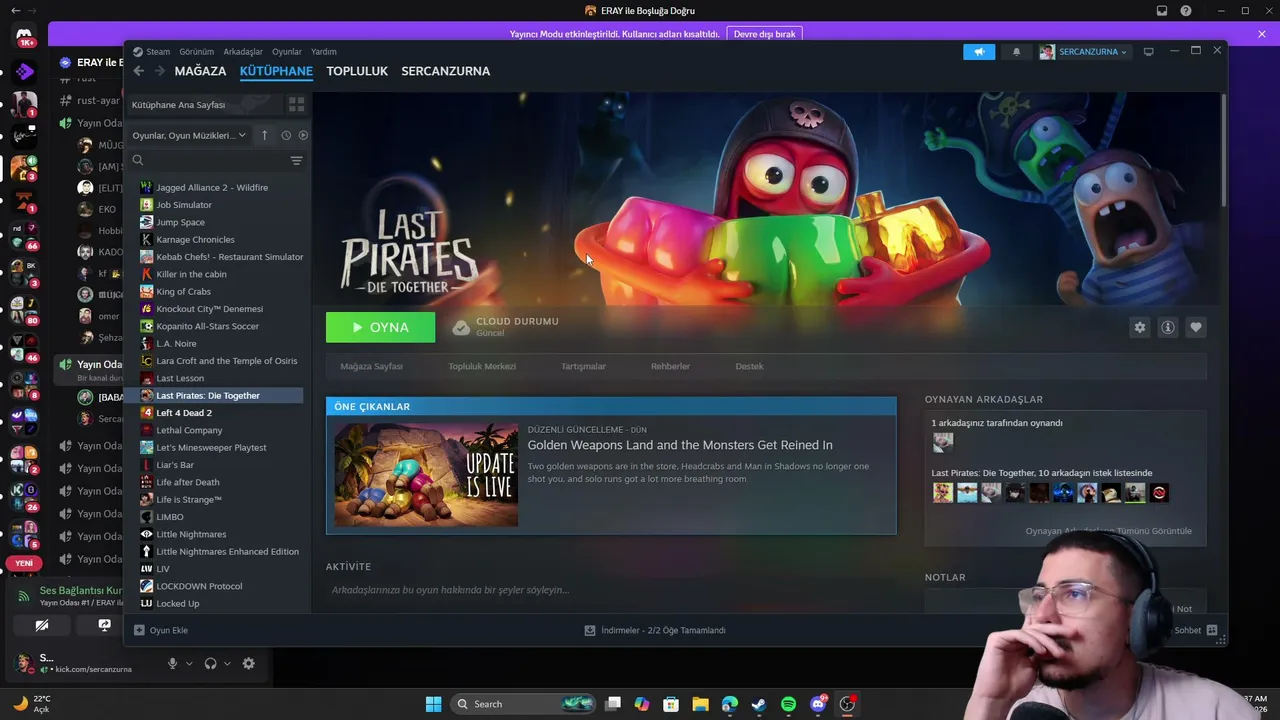Select Lethal Company in library list
Viewport: 1280px width, 720px height.
(189, 430)
